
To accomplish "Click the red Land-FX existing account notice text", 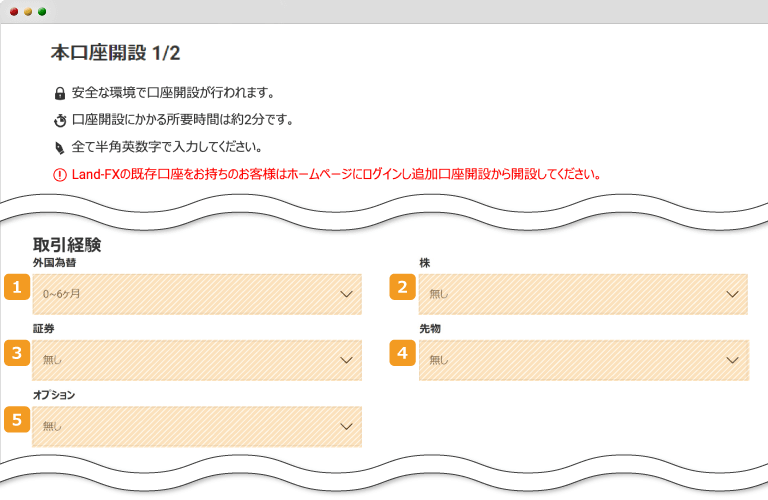I will pyautogui.click(x=336, y=174).
